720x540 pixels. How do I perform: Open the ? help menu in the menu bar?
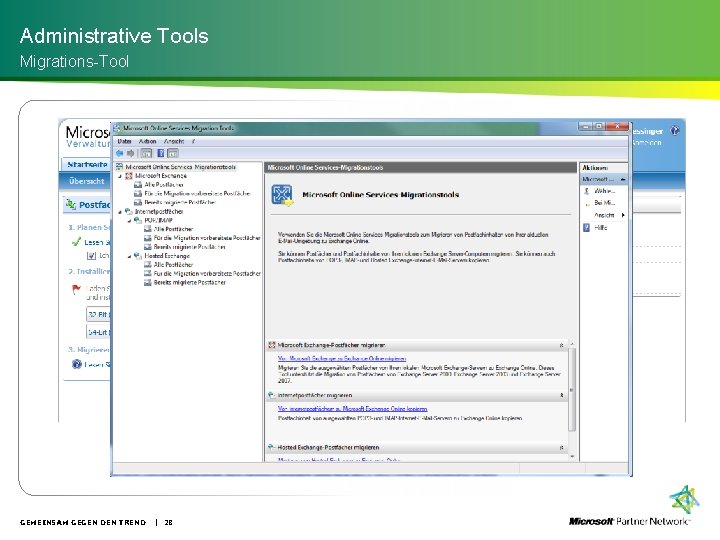click(x=193, y=141)
